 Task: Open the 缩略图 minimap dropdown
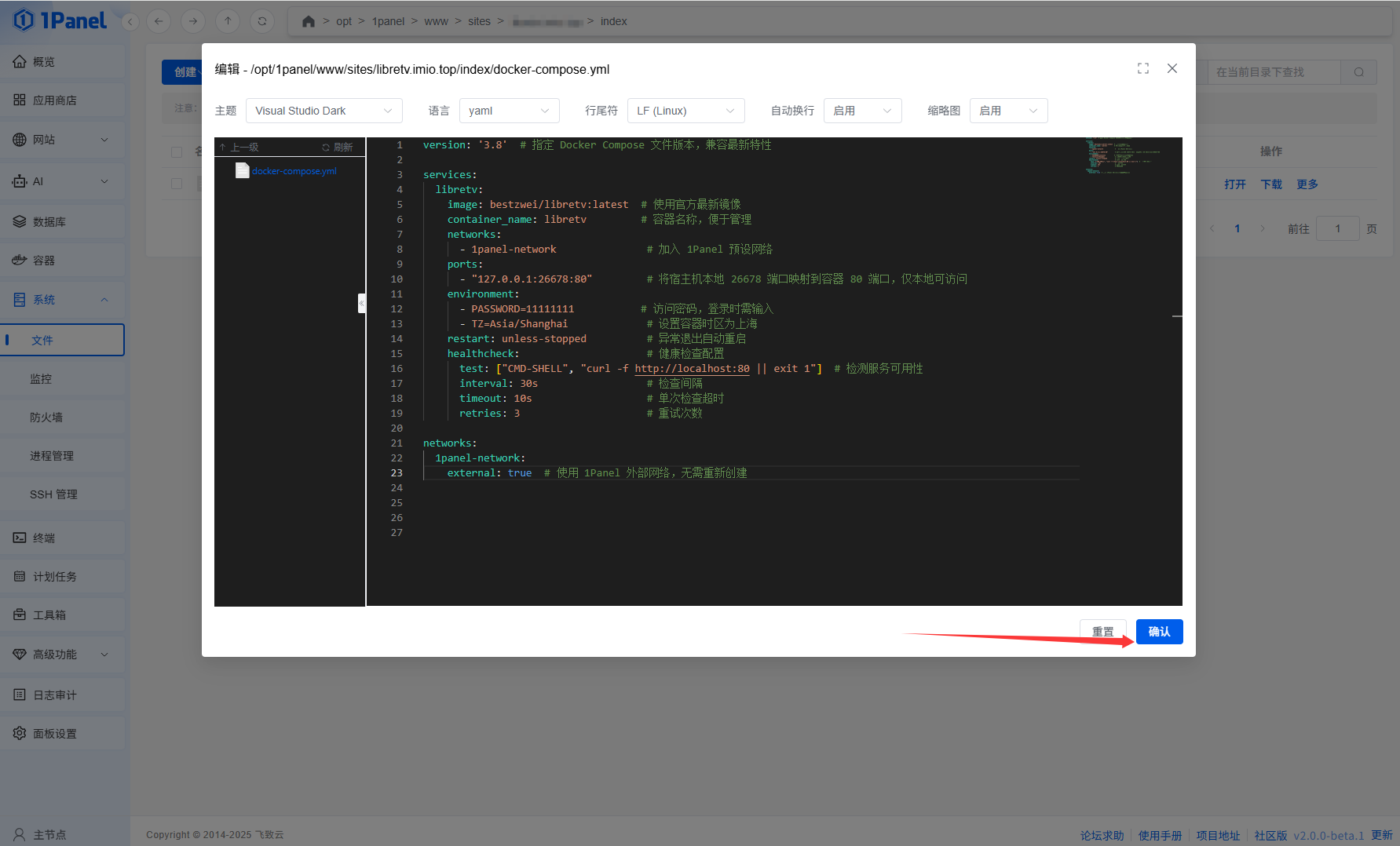(x=1009, y=111)
